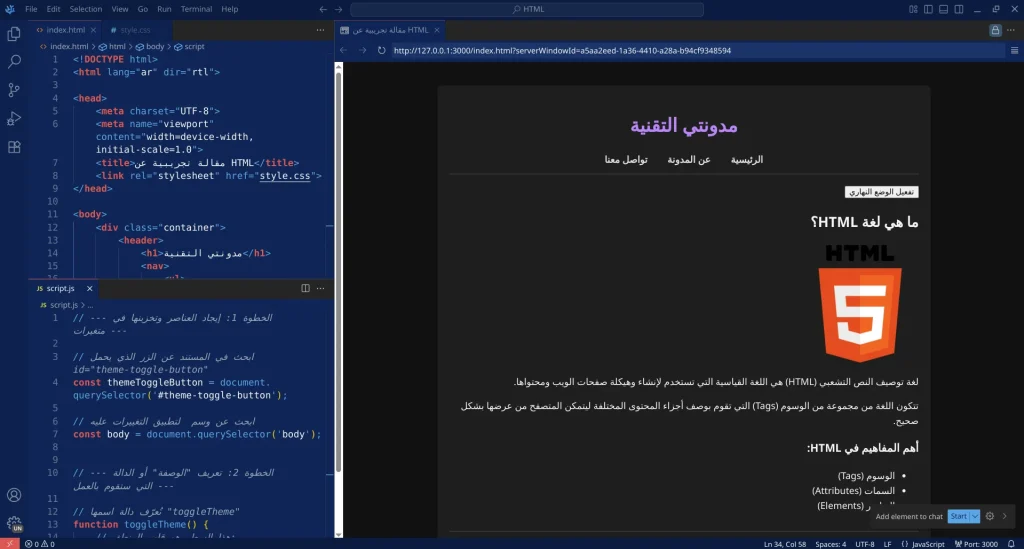Reload the browser preview page
This screenshot has height=549, width=1024.
tap(381, 50)
